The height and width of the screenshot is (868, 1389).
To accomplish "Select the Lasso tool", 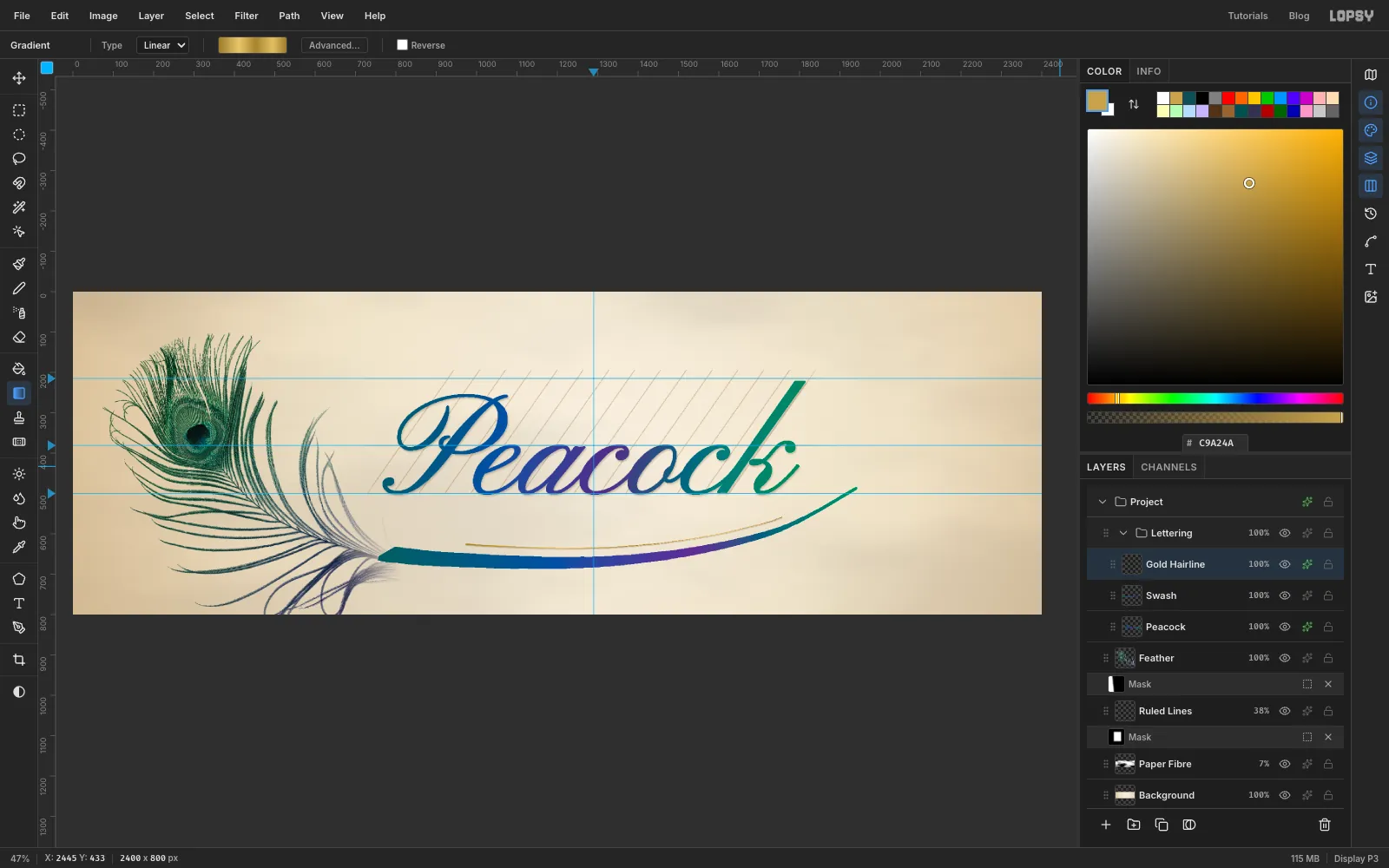I will (19, 159).
